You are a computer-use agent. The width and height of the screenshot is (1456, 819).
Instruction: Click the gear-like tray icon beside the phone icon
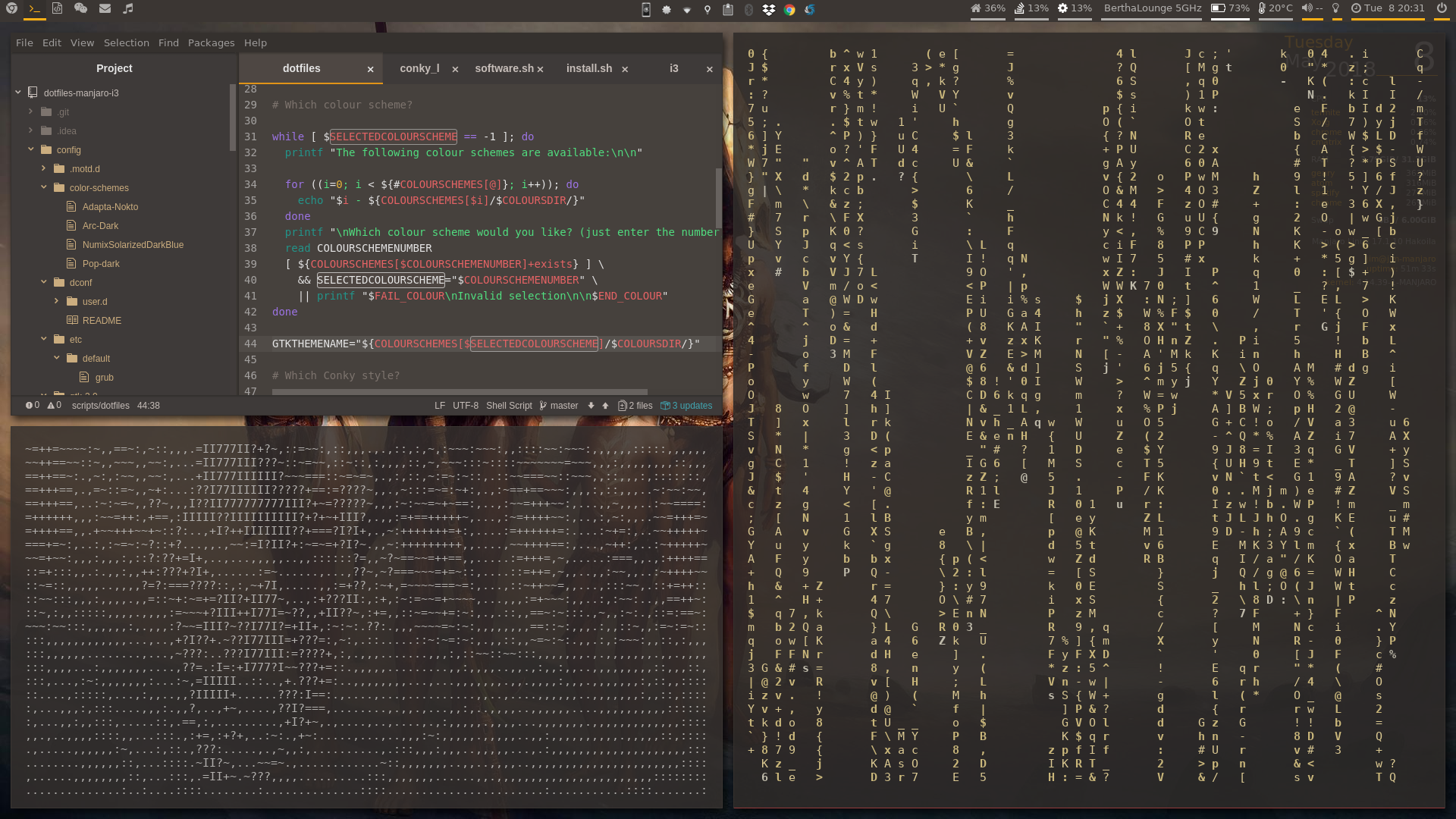667,9
